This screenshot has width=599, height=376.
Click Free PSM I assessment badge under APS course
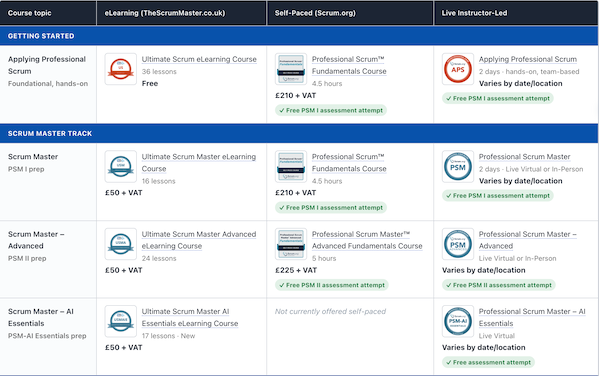498,98
